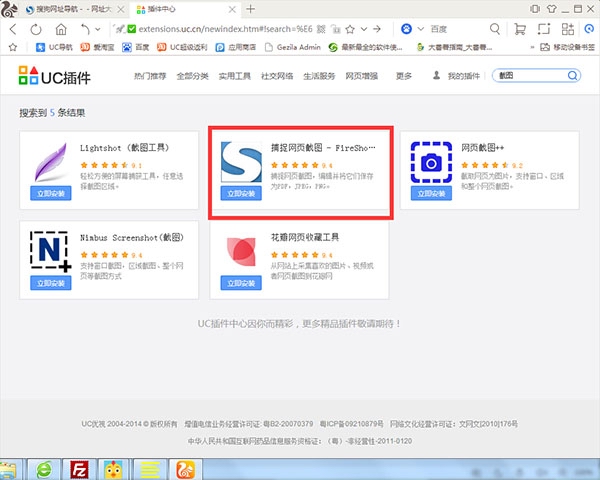Click the Nimbus N logo icon
The image size is (600, 480).
click(51, 251)
